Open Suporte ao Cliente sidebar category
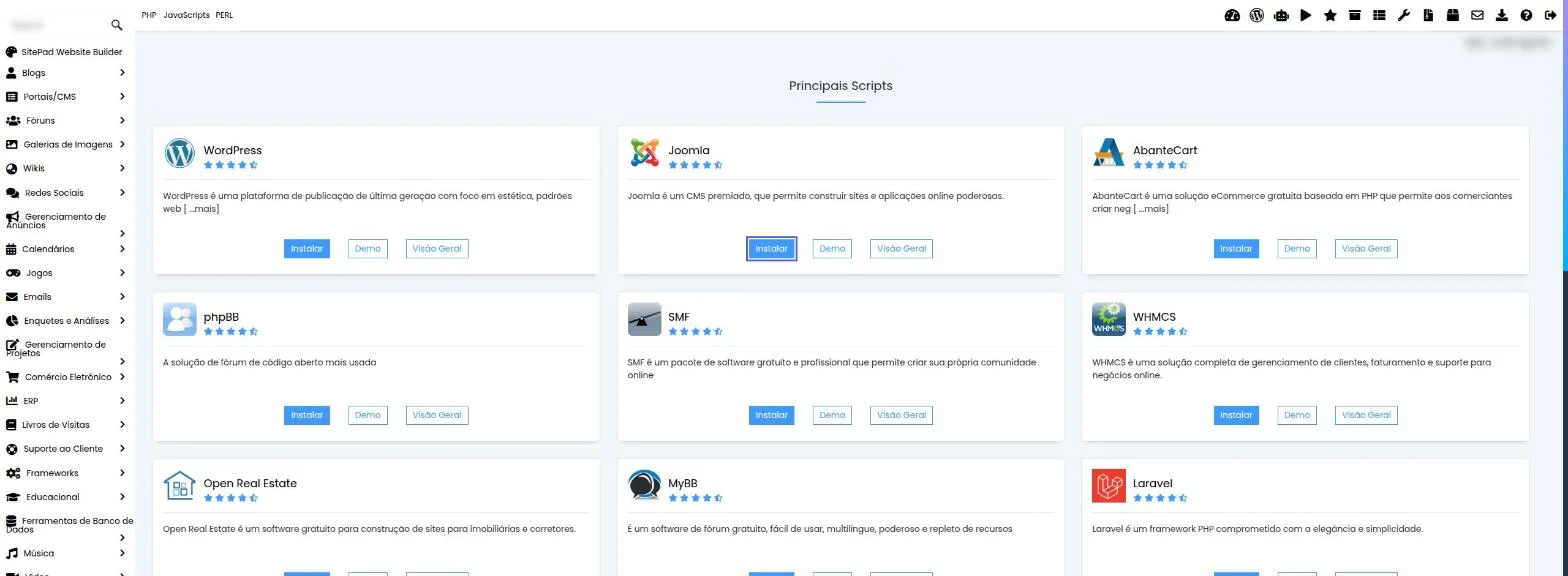Viewport: 1568px width, 576px height. 66,449
